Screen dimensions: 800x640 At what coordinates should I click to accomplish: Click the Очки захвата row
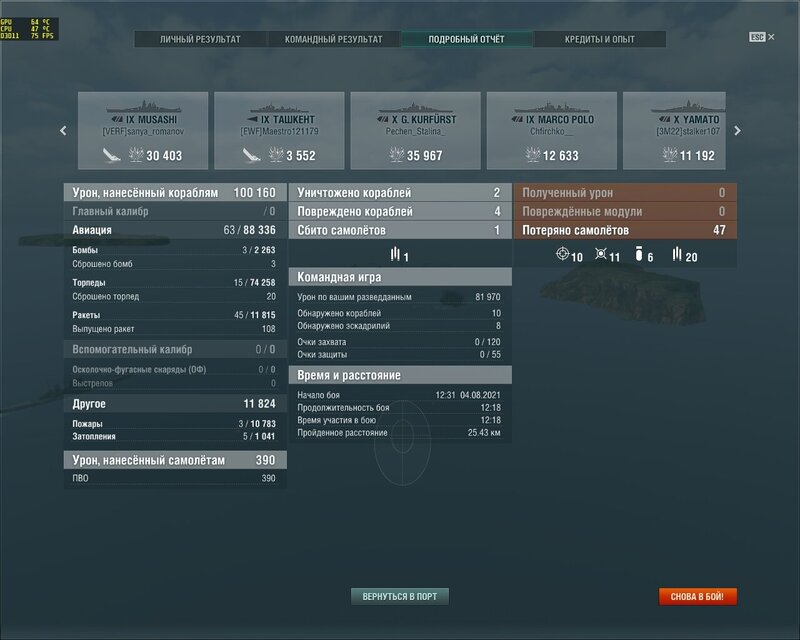click(400, 342)
